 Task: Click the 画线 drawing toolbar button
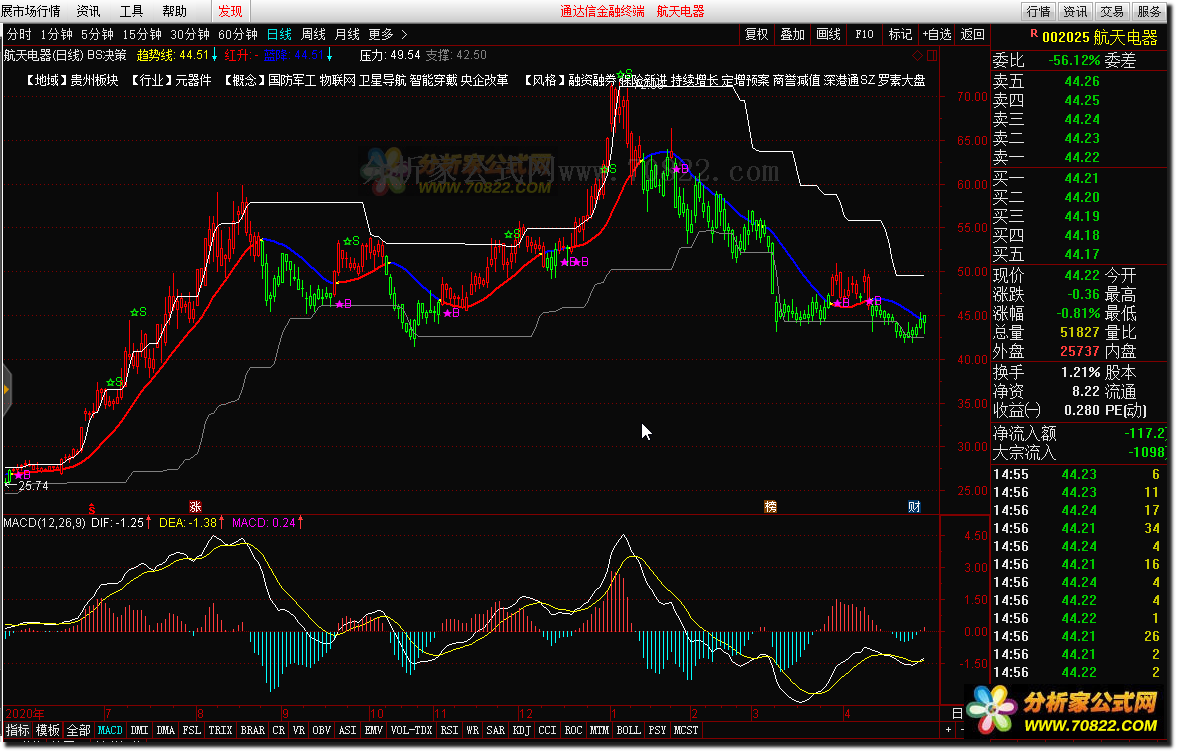829,35
